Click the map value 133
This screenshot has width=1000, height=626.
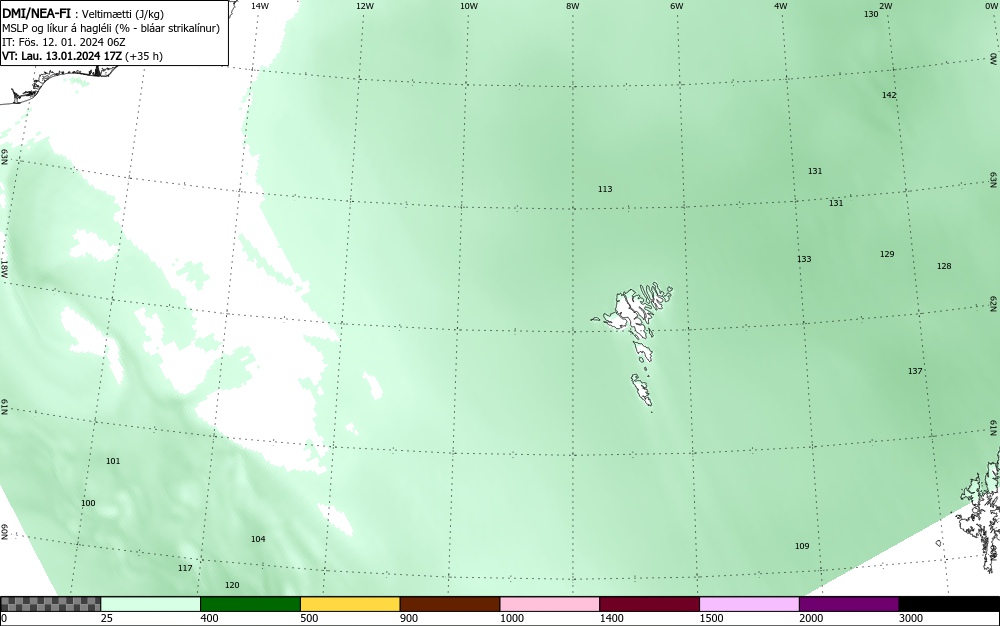click(x=804, y=259)
